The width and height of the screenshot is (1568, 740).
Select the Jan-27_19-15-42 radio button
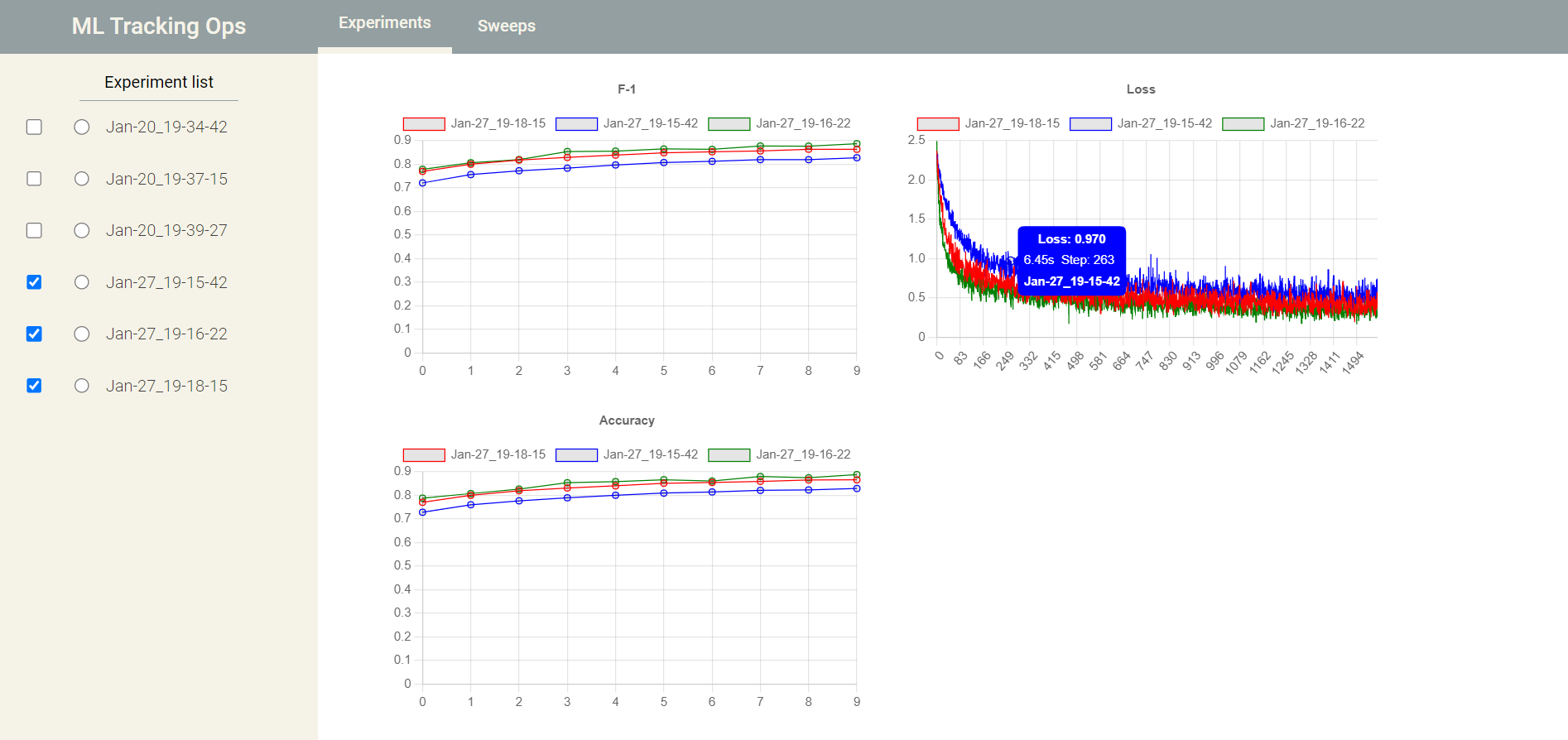click(82, 282)
